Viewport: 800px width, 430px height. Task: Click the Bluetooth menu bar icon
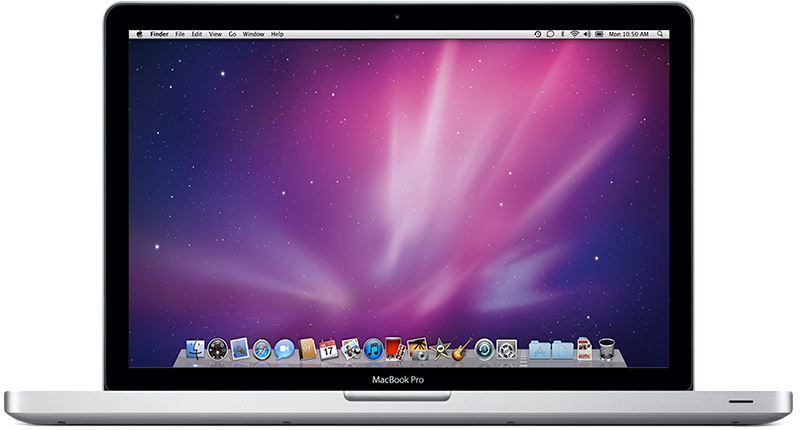pyautogui.click(x=563, y=34)
